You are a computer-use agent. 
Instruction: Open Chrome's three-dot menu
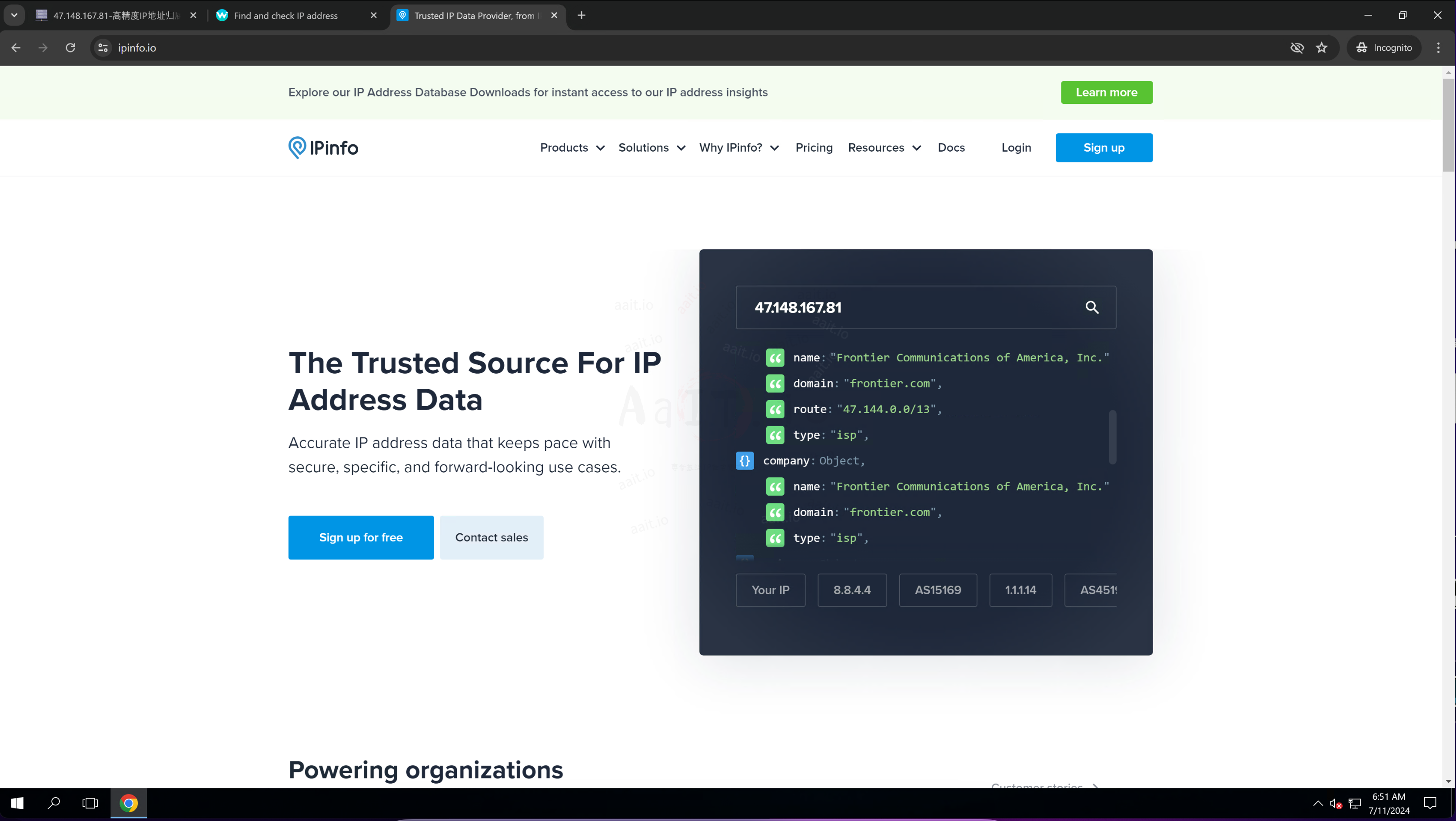pyautogui.click(x=1439, y=47)
